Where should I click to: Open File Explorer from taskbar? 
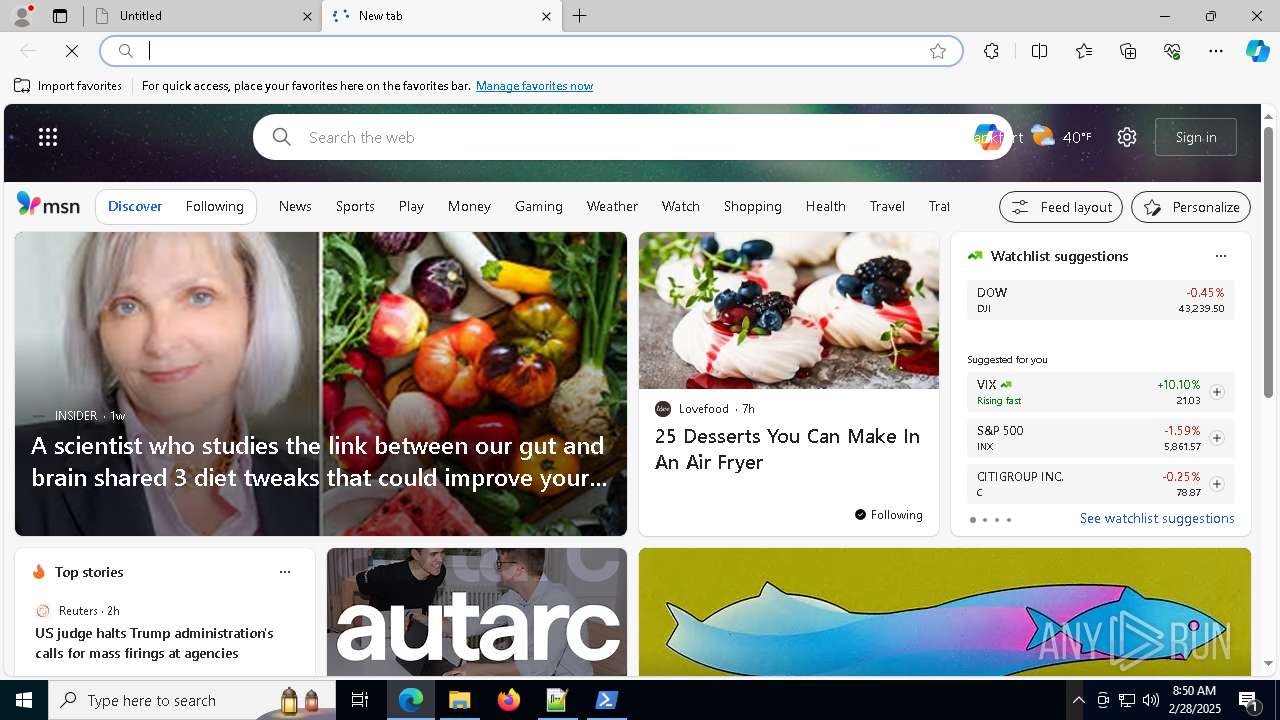(460, 700)
